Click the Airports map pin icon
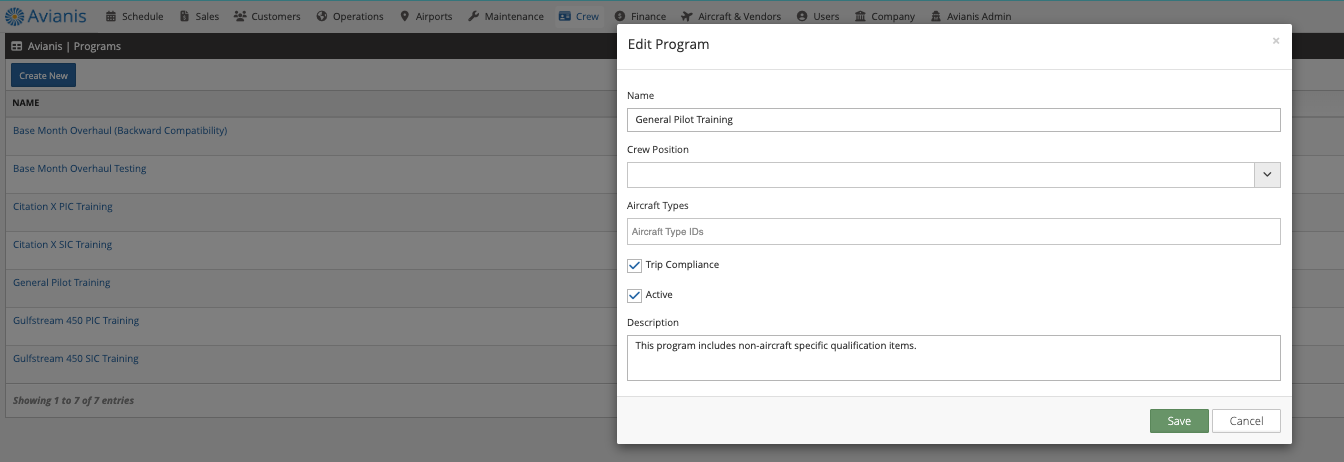Screen dimensions: 1344x462 click(x=404, y=17)
